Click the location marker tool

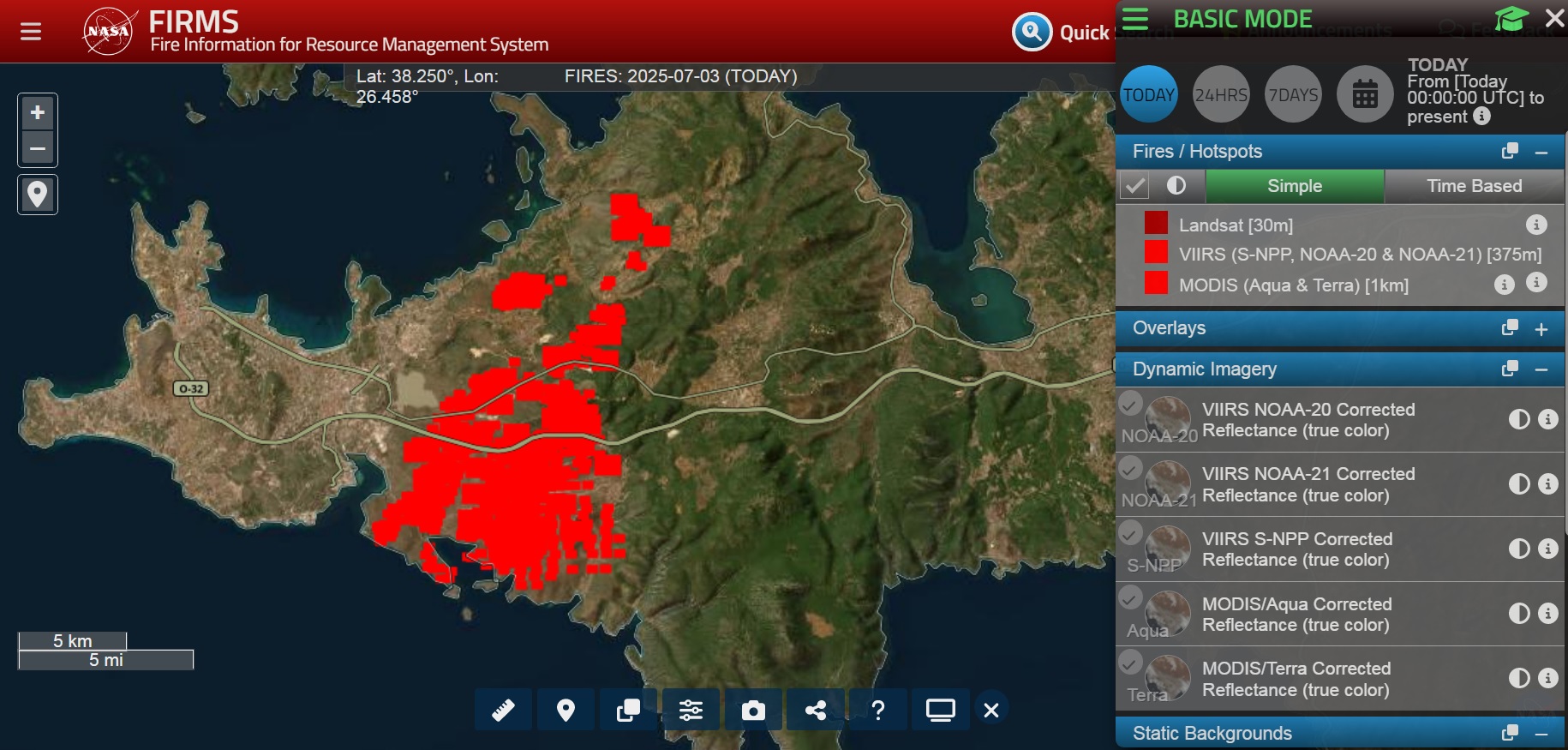pyautogui.click(x=38, y=195)
